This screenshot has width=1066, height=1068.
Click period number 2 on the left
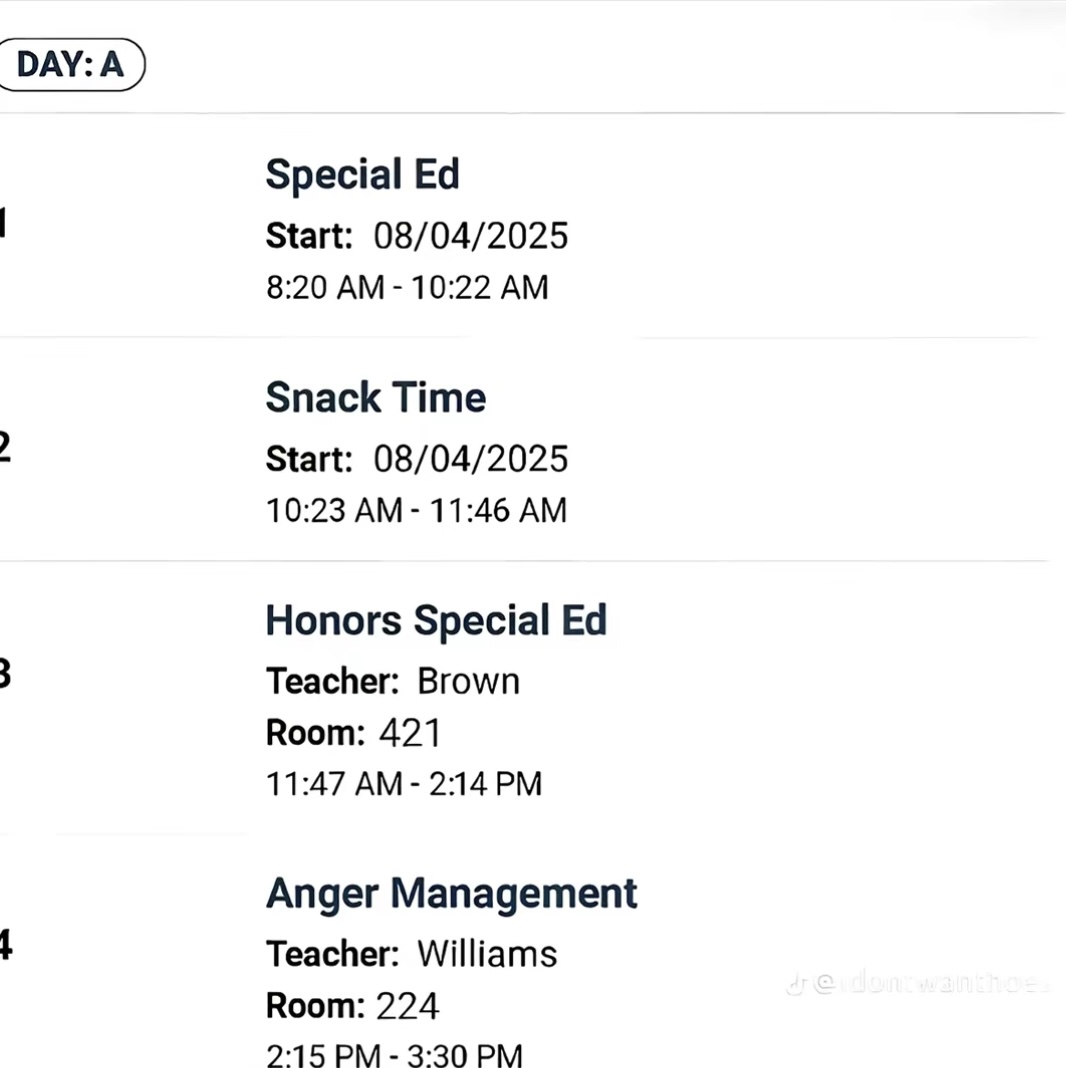pos(5,447)
